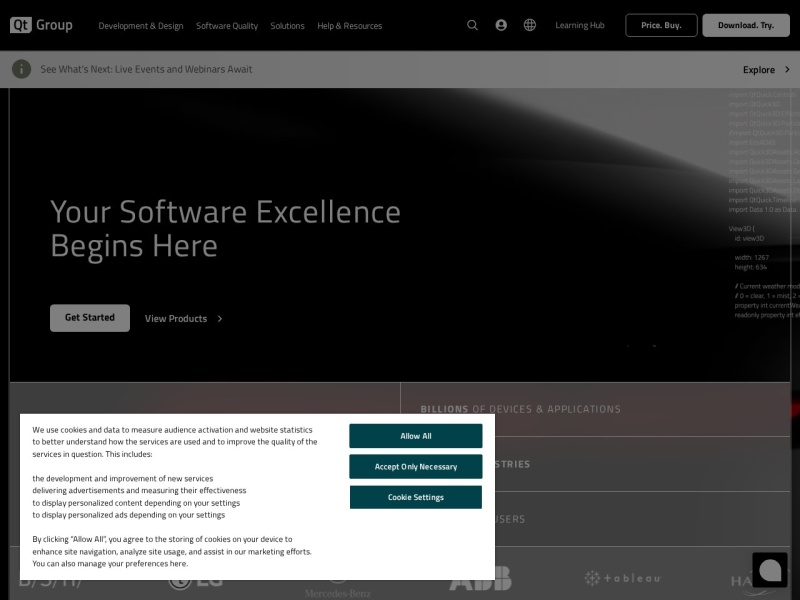
Task: Open the Help & Resources menu
Action: coord(349,26)
